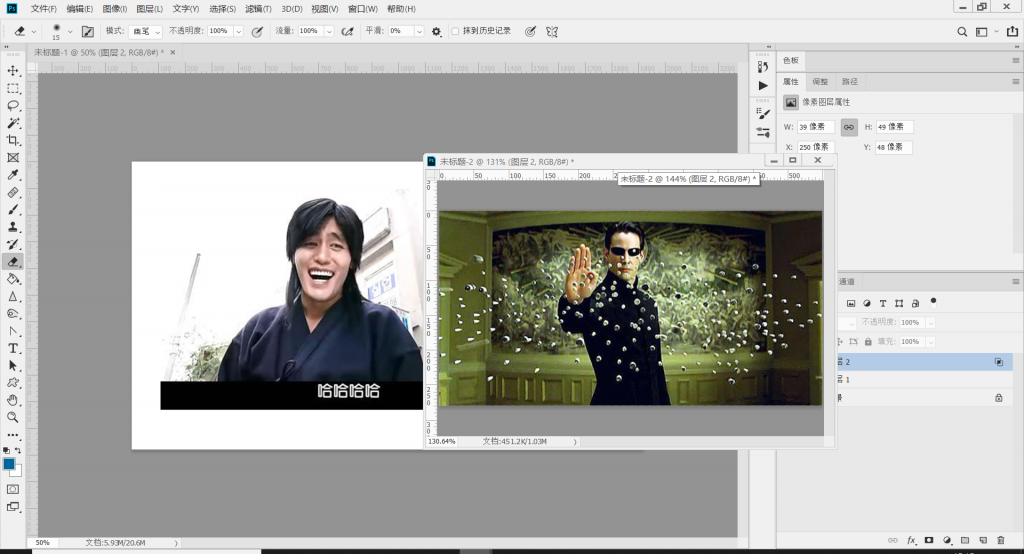Toggle pressure for size button
The height and width of the screenshot is (554, 1024).
coord(530,31)
